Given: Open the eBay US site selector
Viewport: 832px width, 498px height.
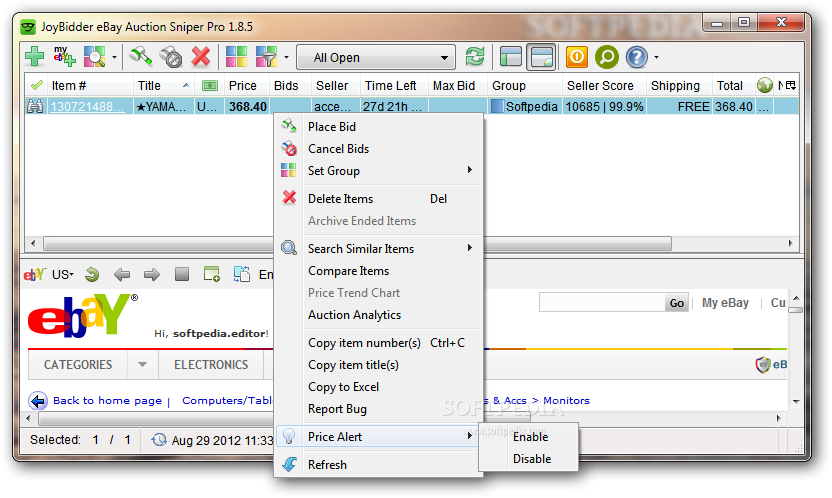Looking at the screenshot, I should click(62, 275).
